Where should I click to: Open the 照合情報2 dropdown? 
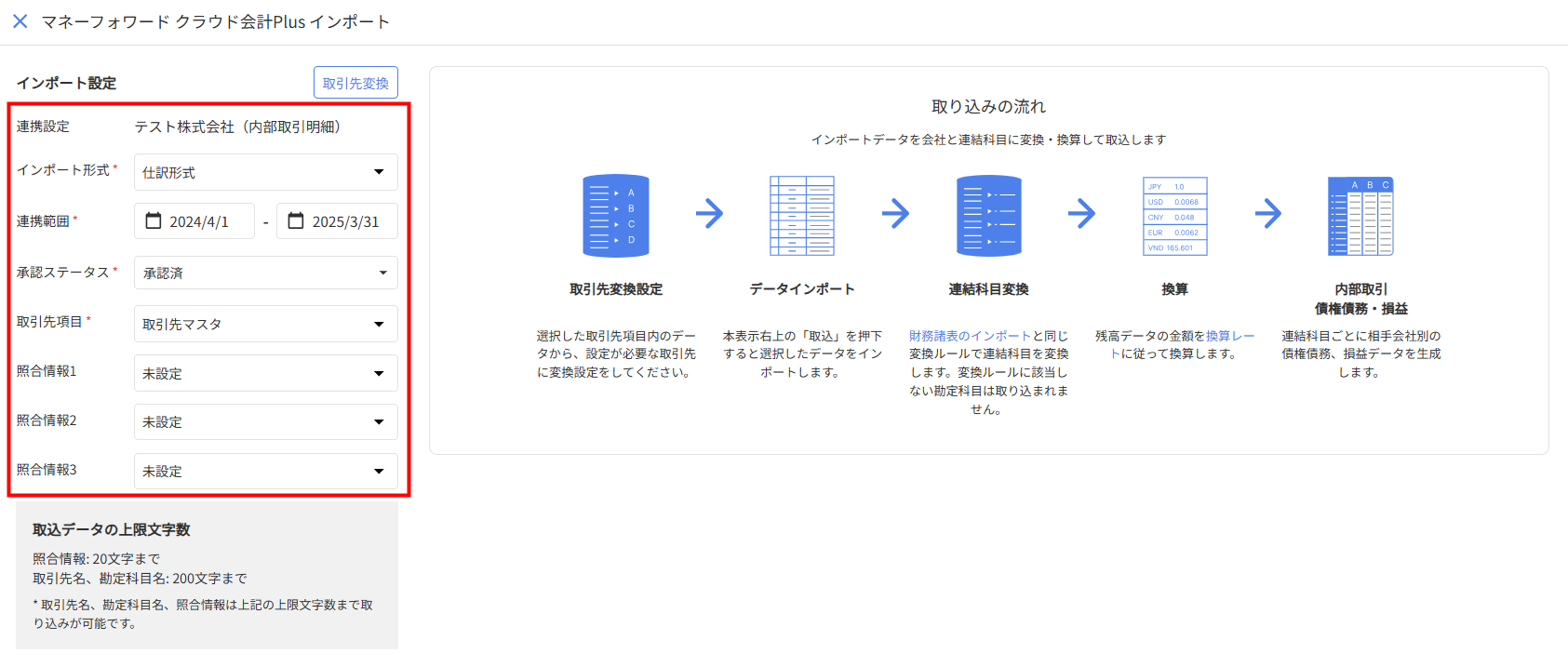[x=265, y=422]
